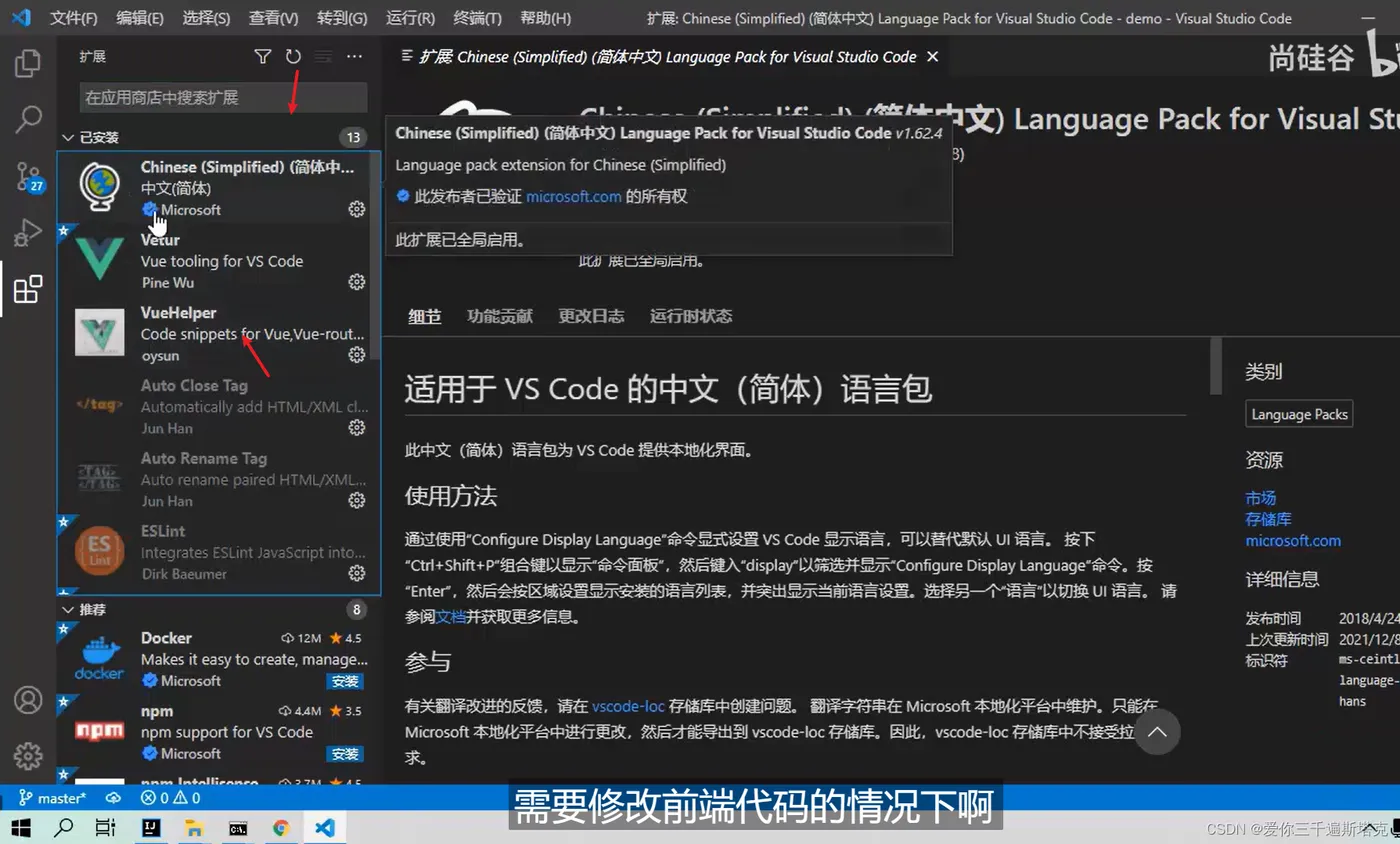The width and height of the screenshot is (1400, 844).
Task: Select the npm extension logo
Action: [x=100, y=731]
